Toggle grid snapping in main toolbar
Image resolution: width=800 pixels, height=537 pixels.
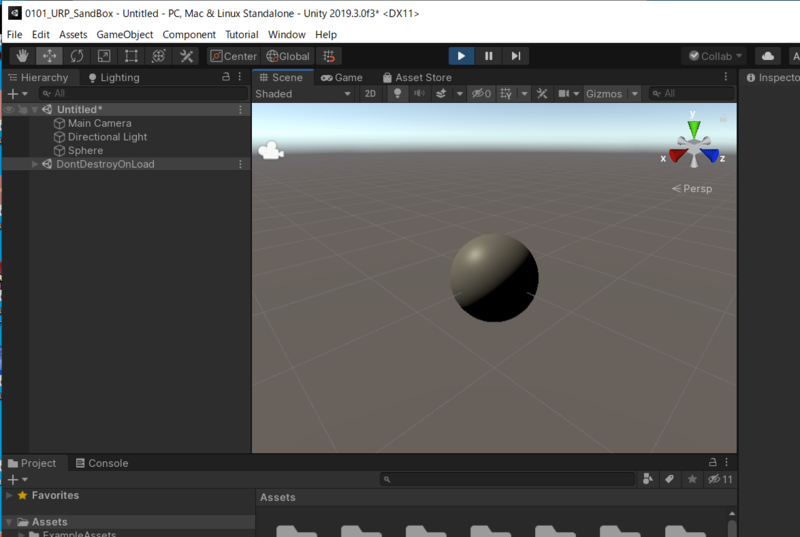pyautogui.click(x=329, y=56)
